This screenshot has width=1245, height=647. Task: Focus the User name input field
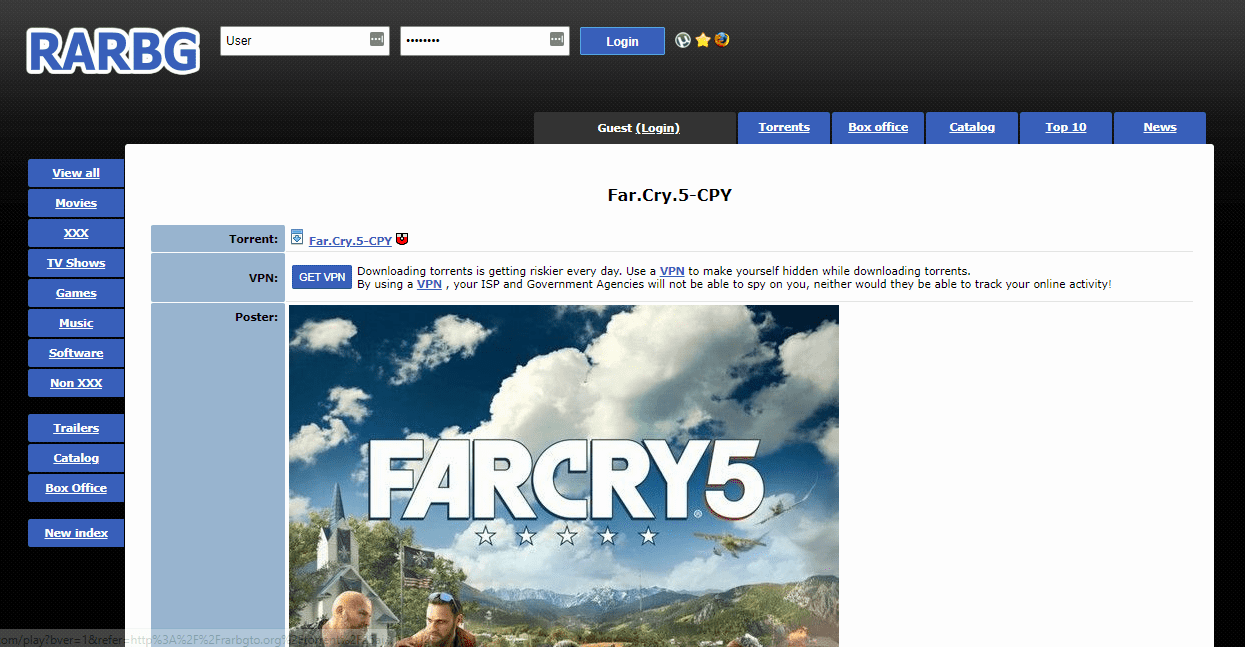tap(292, 41)
